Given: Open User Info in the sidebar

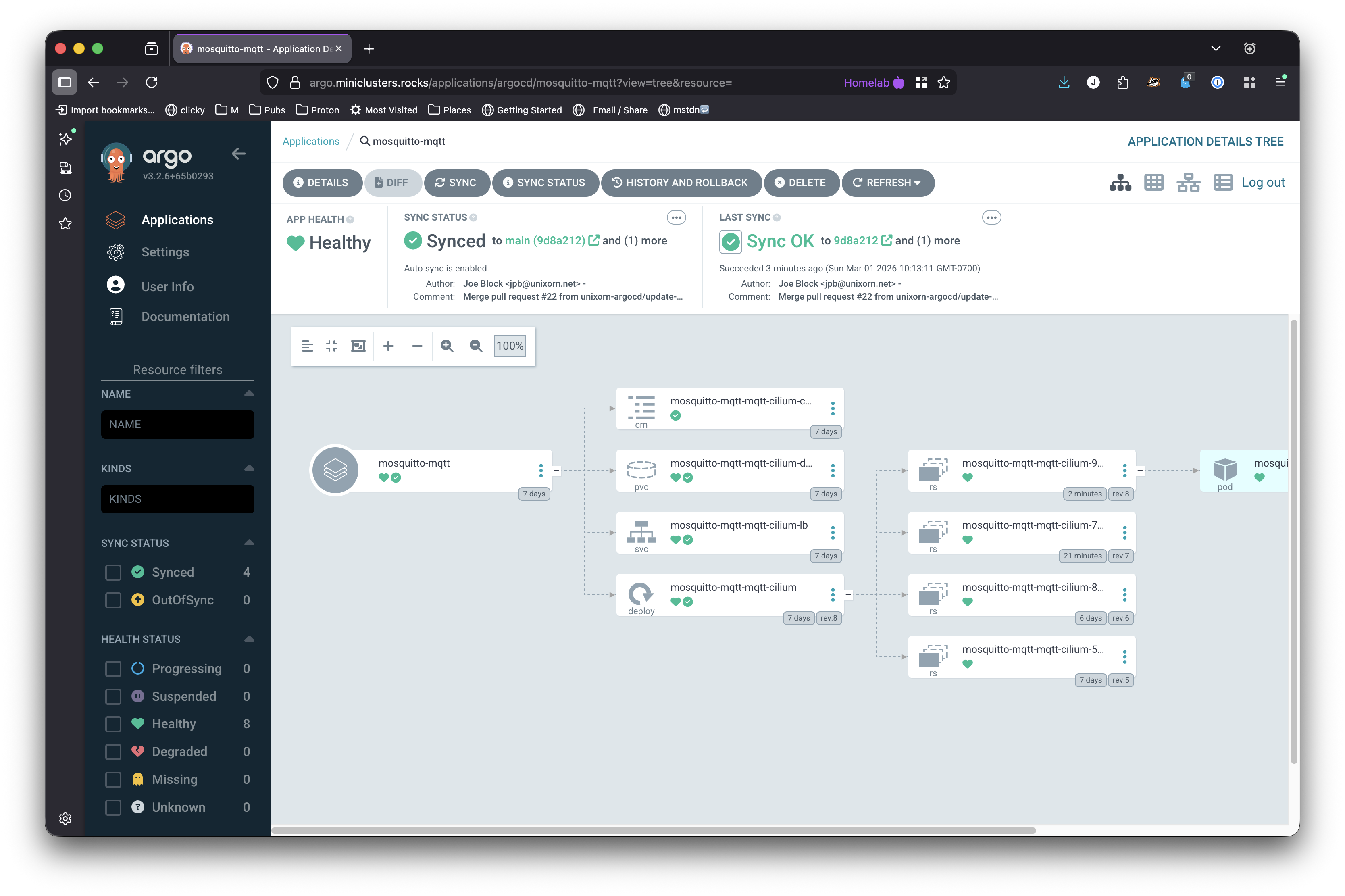Looking at the screenshot, I should 167,286.
